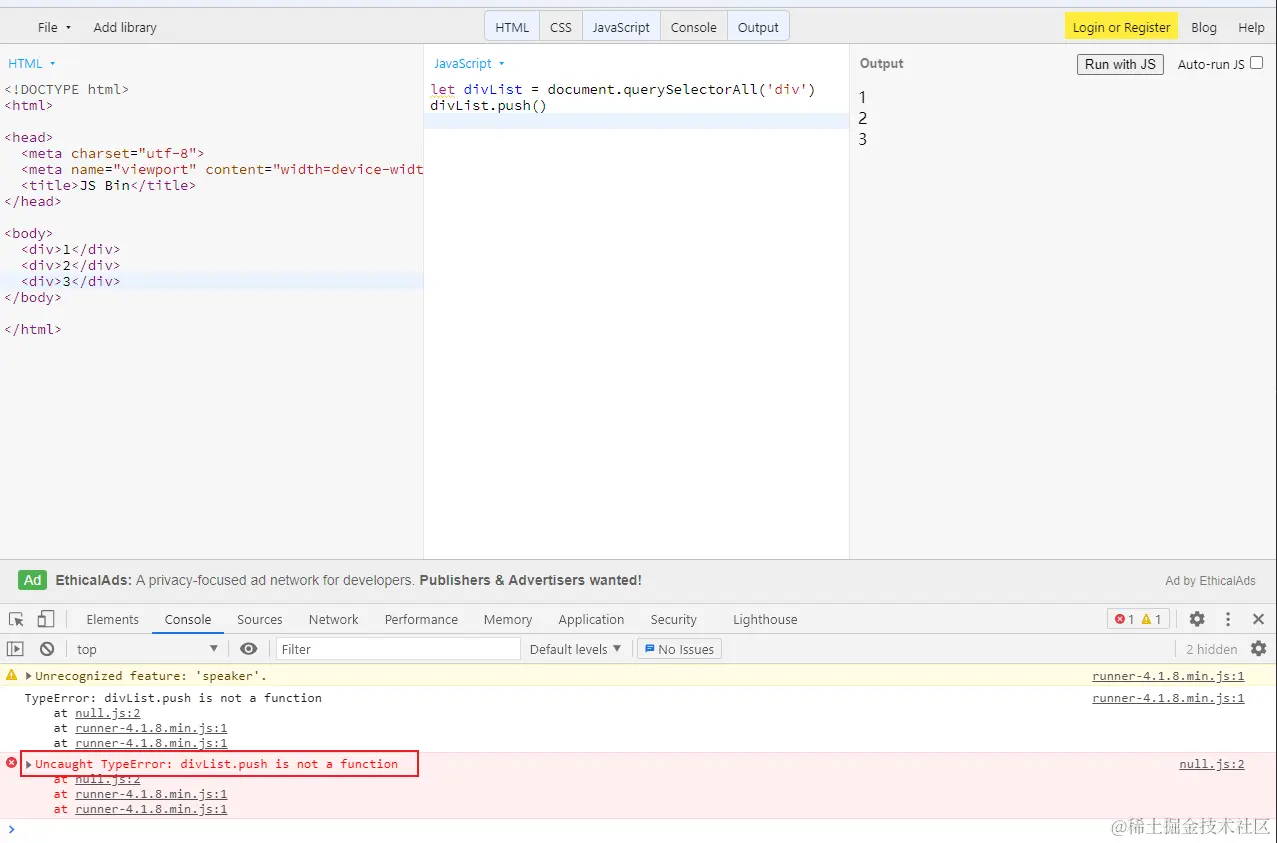Switch to the Performance DevTools tab

[421, 619]
